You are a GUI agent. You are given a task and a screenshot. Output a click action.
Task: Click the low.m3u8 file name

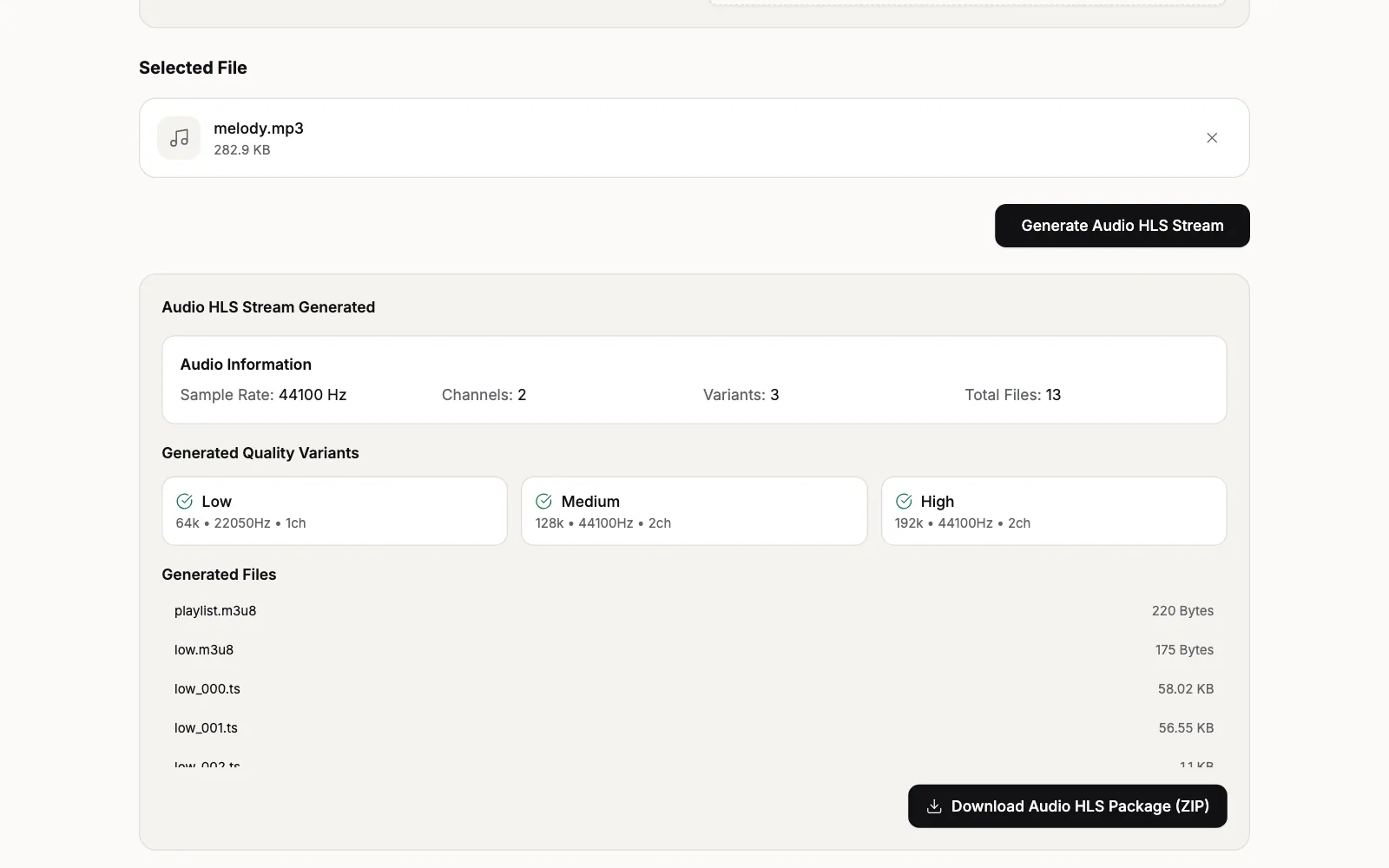click(204, 650)
